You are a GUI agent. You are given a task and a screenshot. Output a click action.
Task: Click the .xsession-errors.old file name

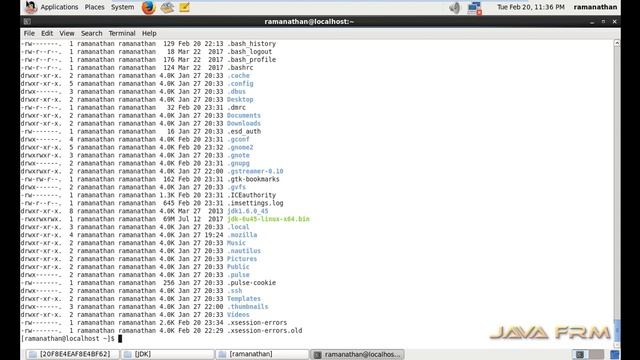[264, 331]
